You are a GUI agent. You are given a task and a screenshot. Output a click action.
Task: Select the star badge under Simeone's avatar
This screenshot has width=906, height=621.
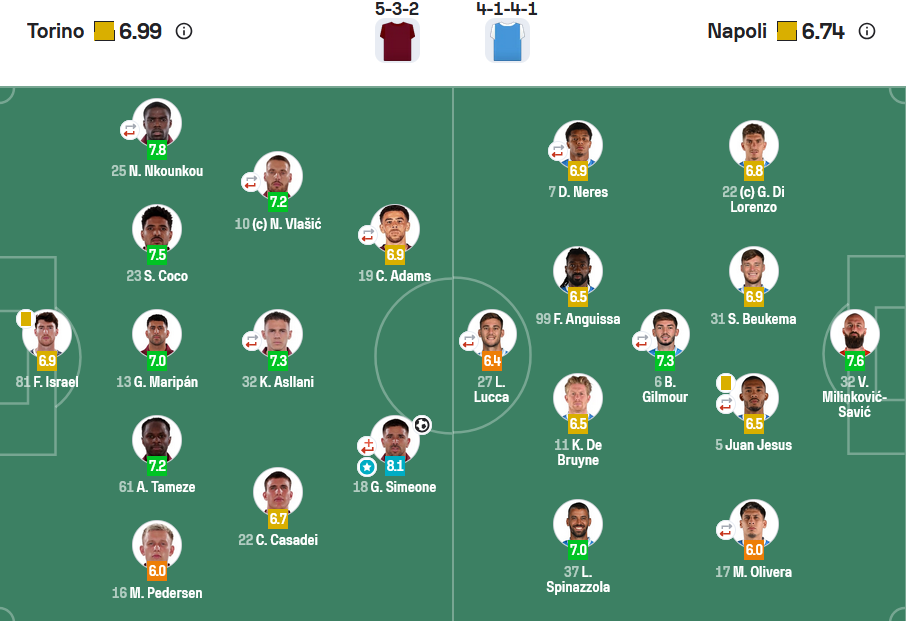(x=367, y=467)
